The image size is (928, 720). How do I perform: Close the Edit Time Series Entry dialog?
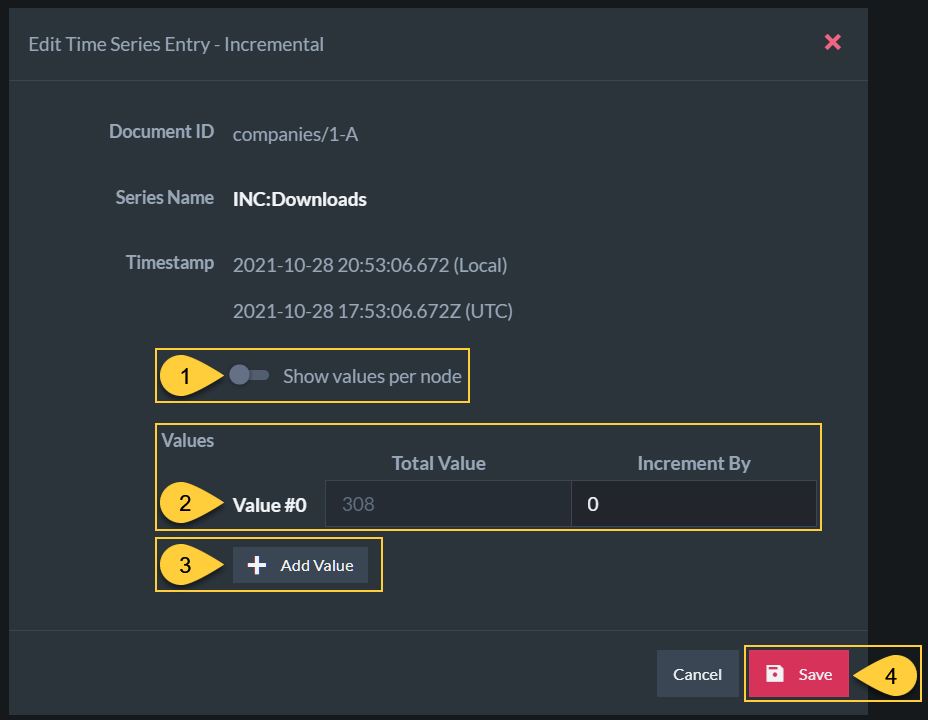click(x=833, y=42)
